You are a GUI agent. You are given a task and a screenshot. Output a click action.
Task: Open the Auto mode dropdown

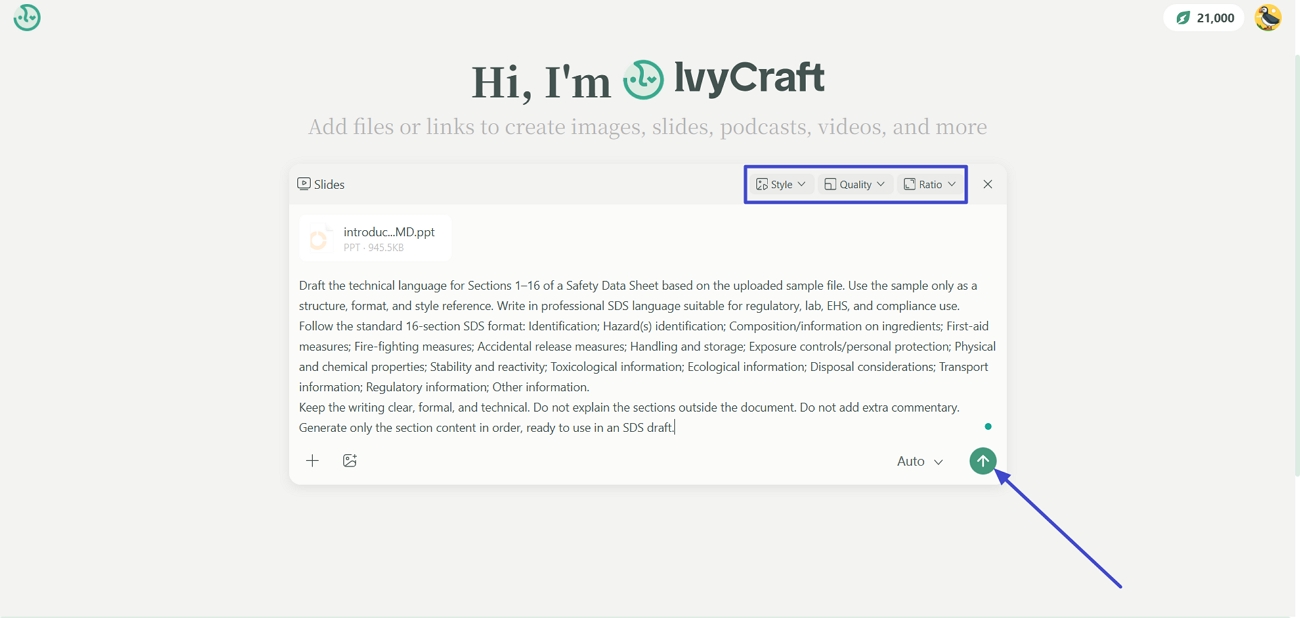tap(920, 461)
